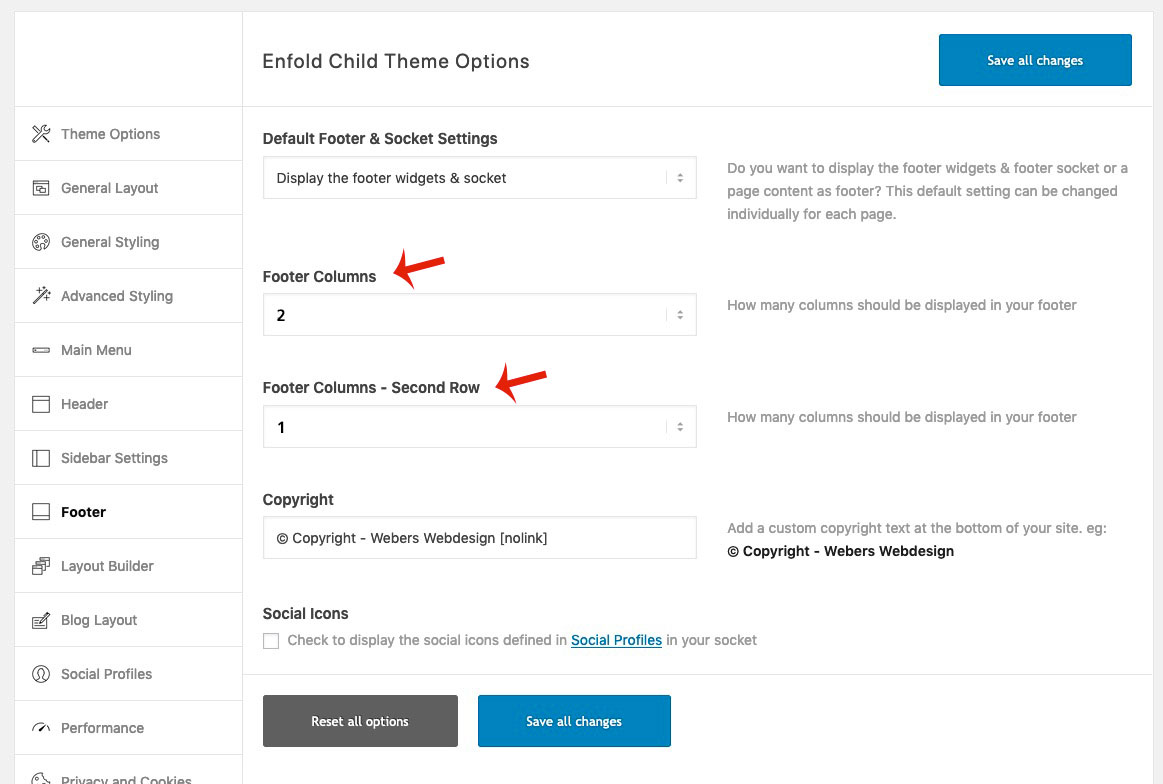Click Reset all options button
The image size is (1163, 784).
360,721
